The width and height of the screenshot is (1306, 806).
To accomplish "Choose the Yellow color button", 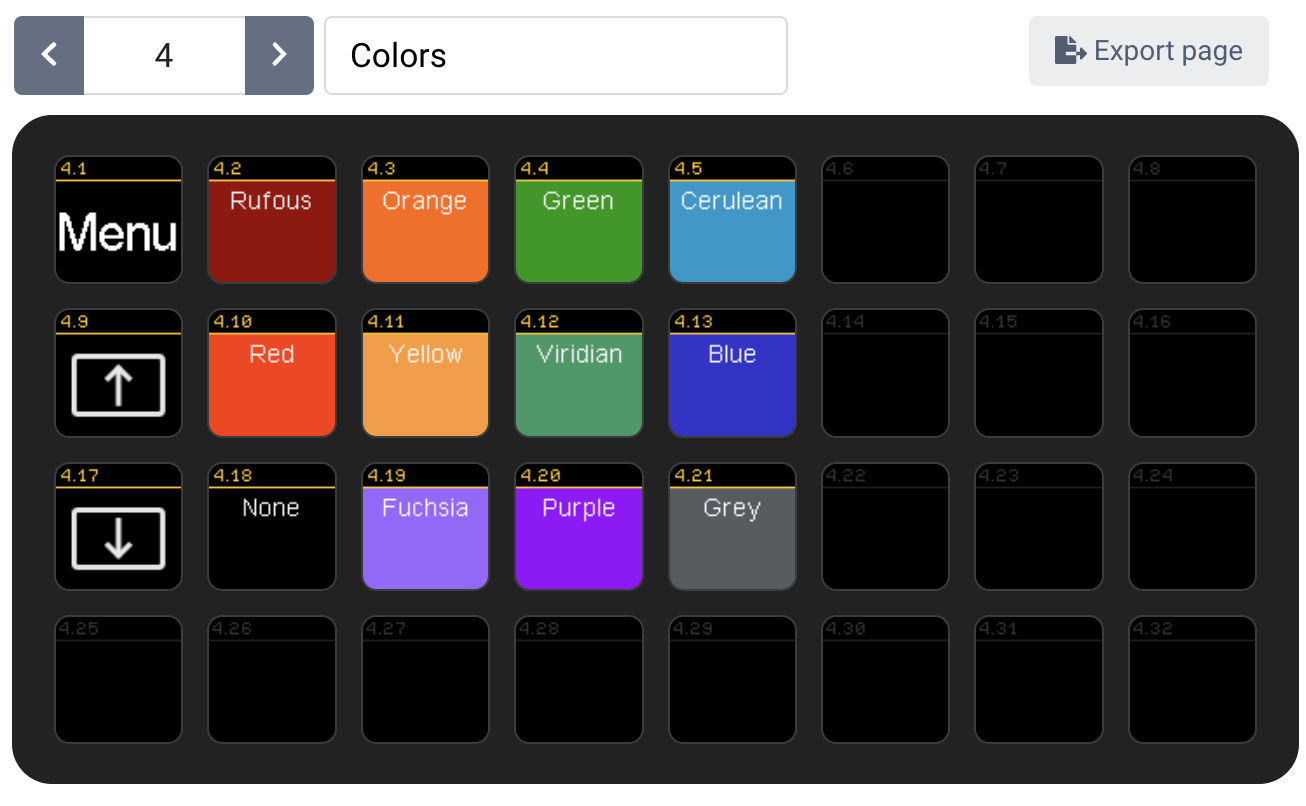I will click(425, 375).
